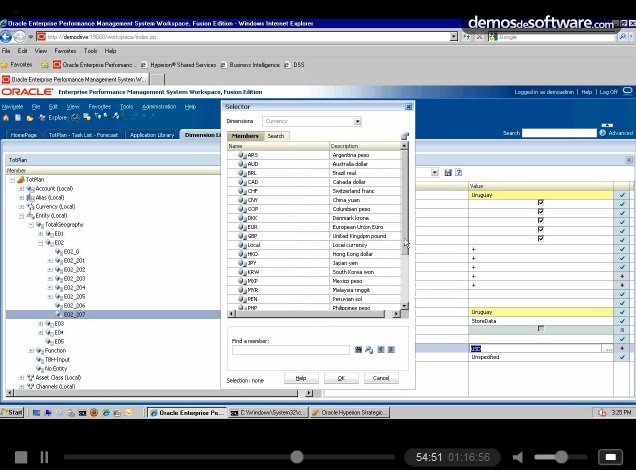This screenshot has height=470, width=636.
Task: Click the Selector vertical scrollbar thumb
Action: pyautogui.click(x=404, y=202)
